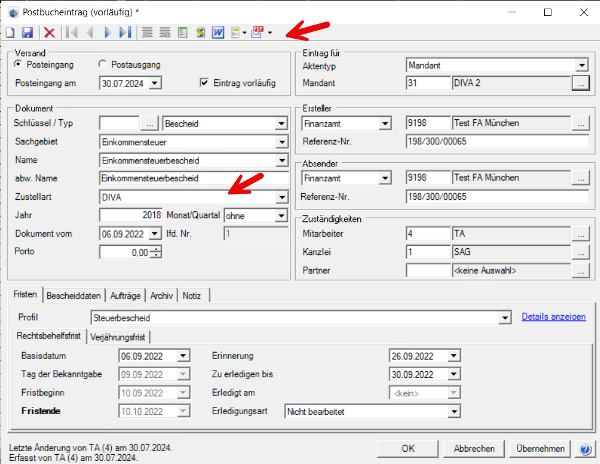This screenshot has height=464, width=600.
Task: Go to the previous record
Action: 90,33
